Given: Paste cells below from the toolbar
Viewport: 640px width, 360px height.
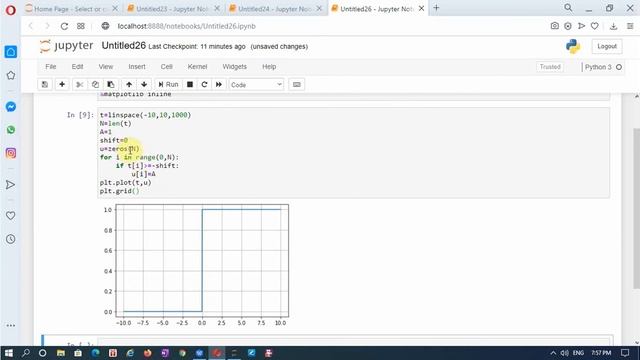Looking at the screenshot, I should point(111,84).
